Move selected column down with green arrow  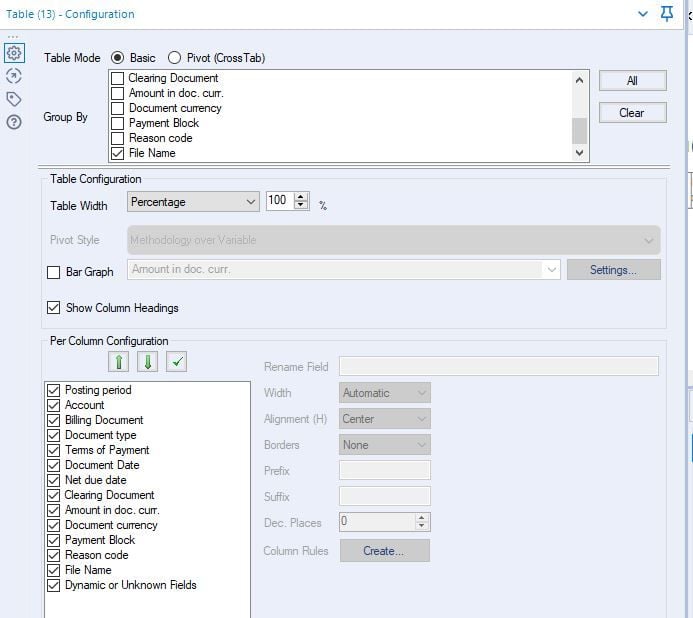pos(148,362)
